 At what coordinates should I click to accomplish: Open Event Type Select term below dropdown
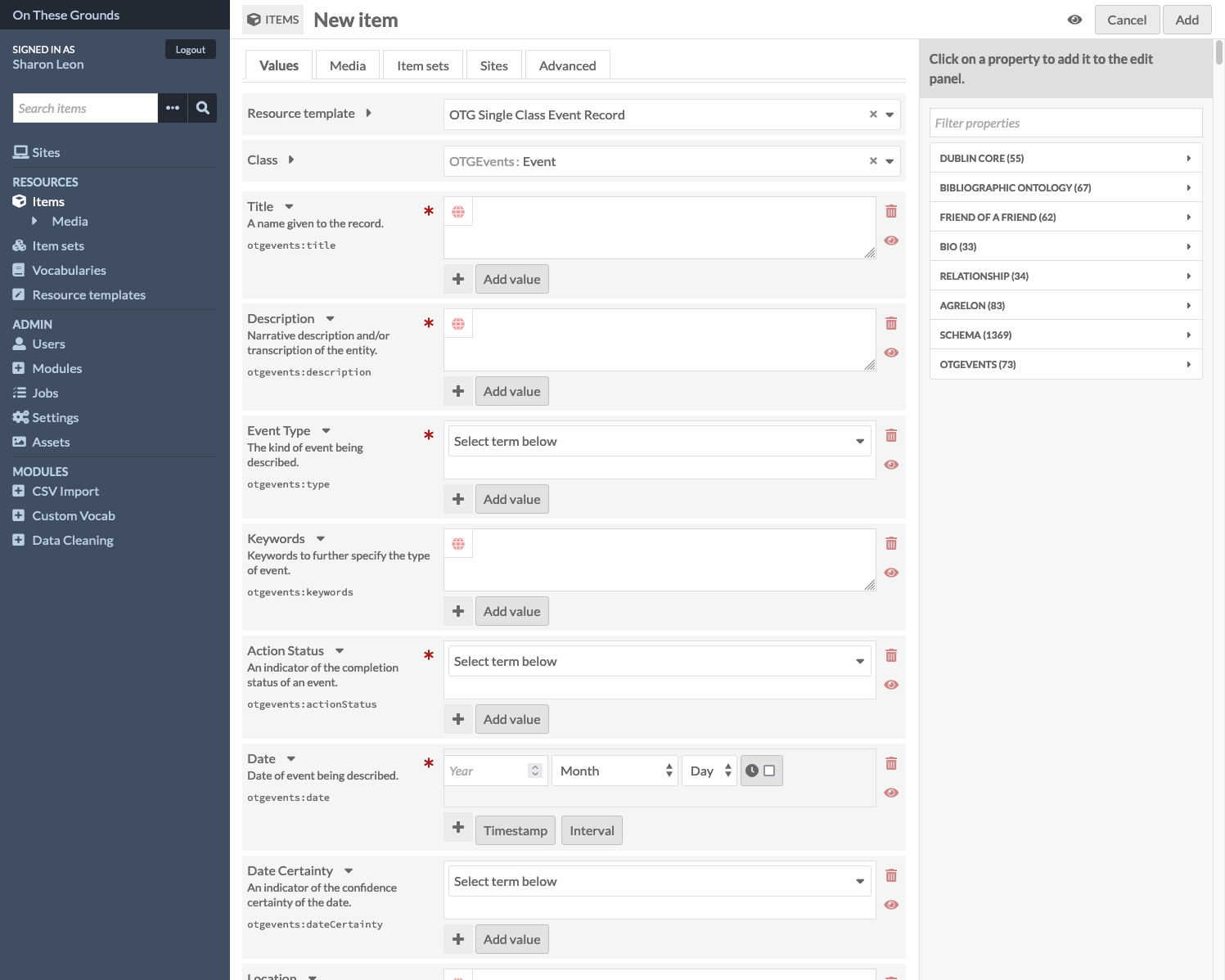660,441
